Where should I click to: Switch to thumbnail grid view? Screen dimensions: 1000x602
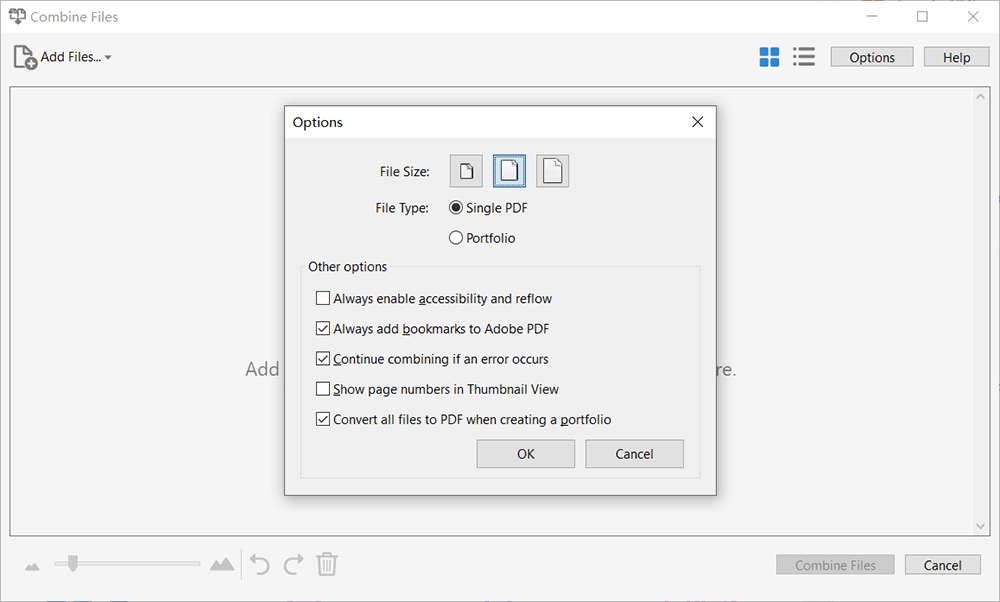769,57
